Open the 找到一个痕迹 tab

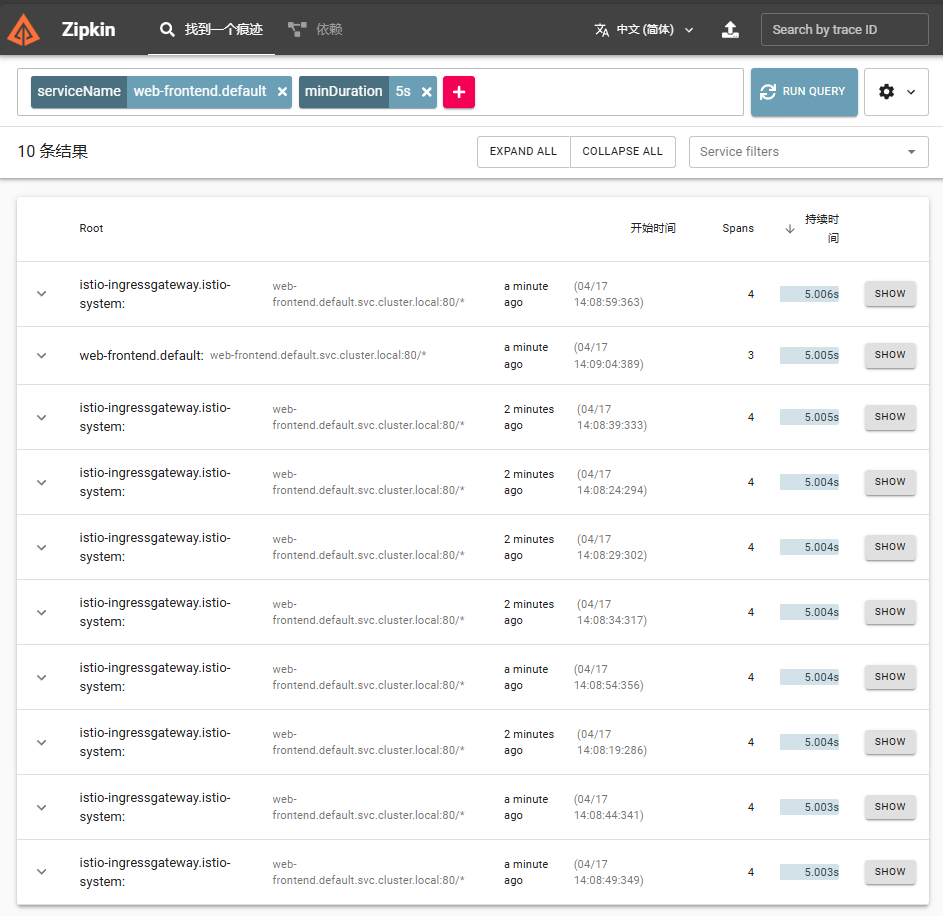[212, 29]
